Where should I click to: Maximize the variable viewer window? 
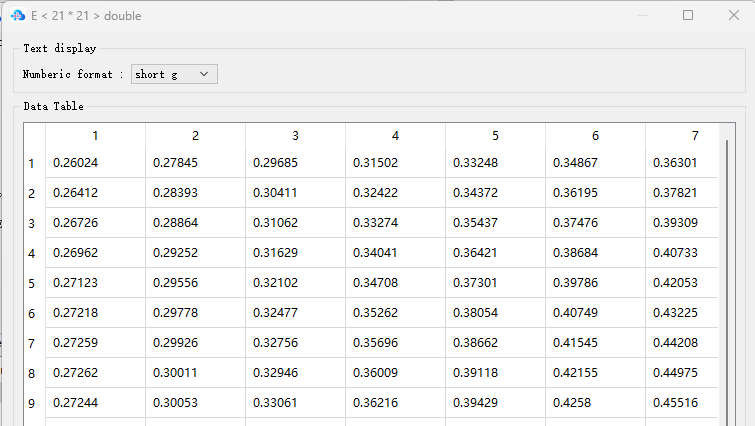click(x=688, y=15)
